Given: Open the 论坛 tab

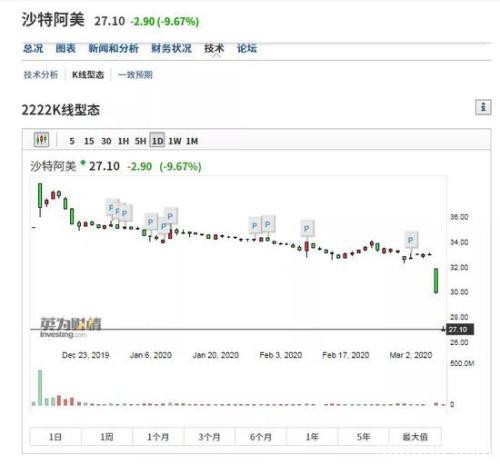Looking at the screenshot, I should (247, 48).
